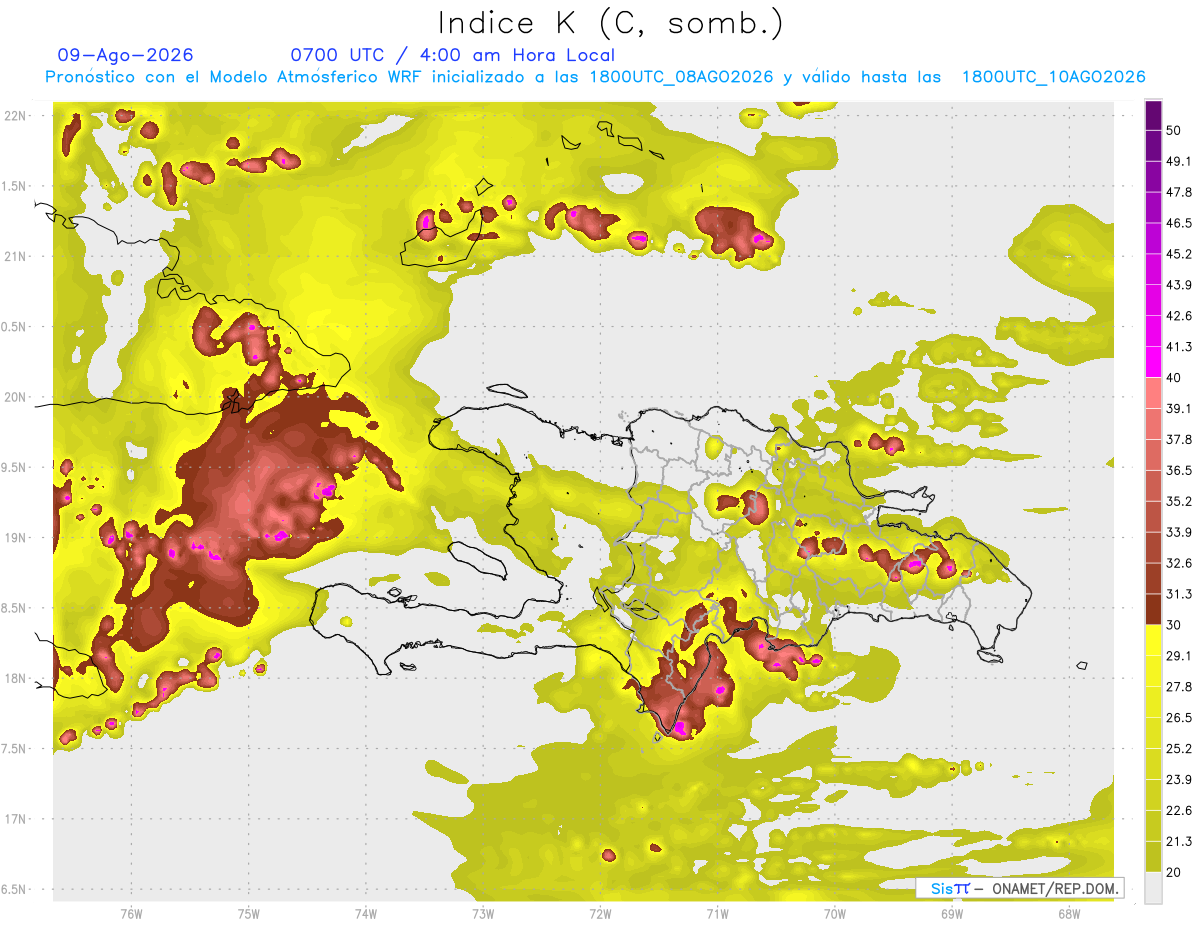Screen dimensions: 1200x927
Task: Click the "Pronóstico con el Modelo Atmosférico WRF" subtitle line
Action: [595, 77]
